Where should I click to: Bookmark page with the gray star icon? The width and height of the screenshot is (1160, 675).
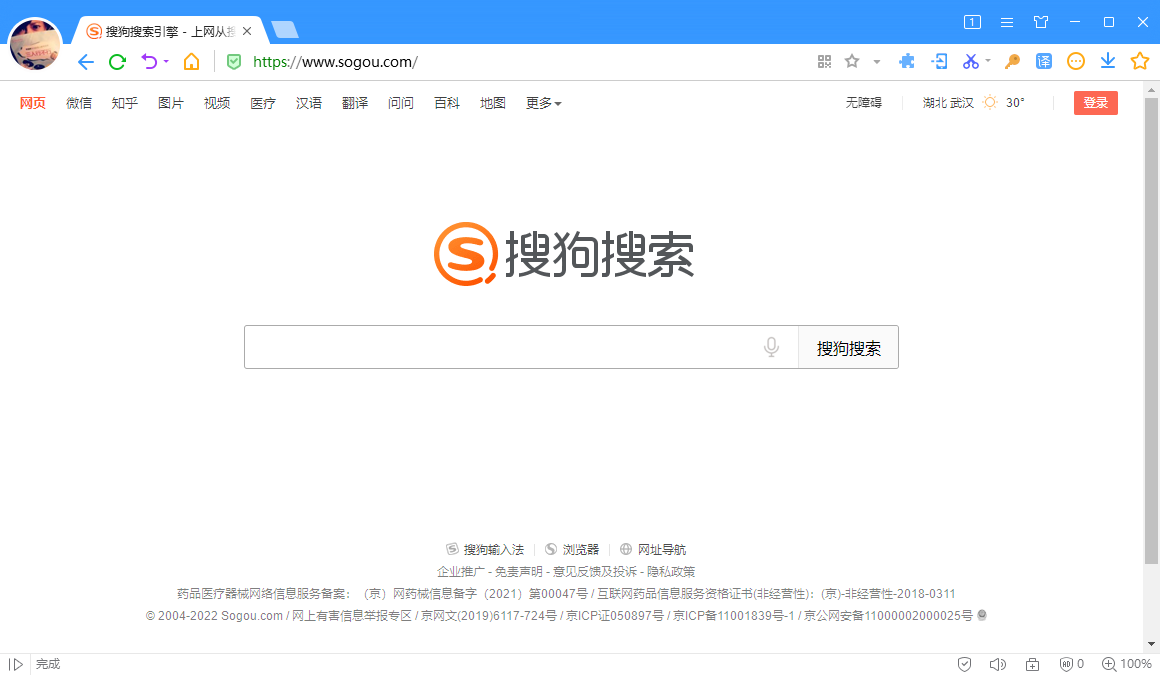tap(852, 61)
